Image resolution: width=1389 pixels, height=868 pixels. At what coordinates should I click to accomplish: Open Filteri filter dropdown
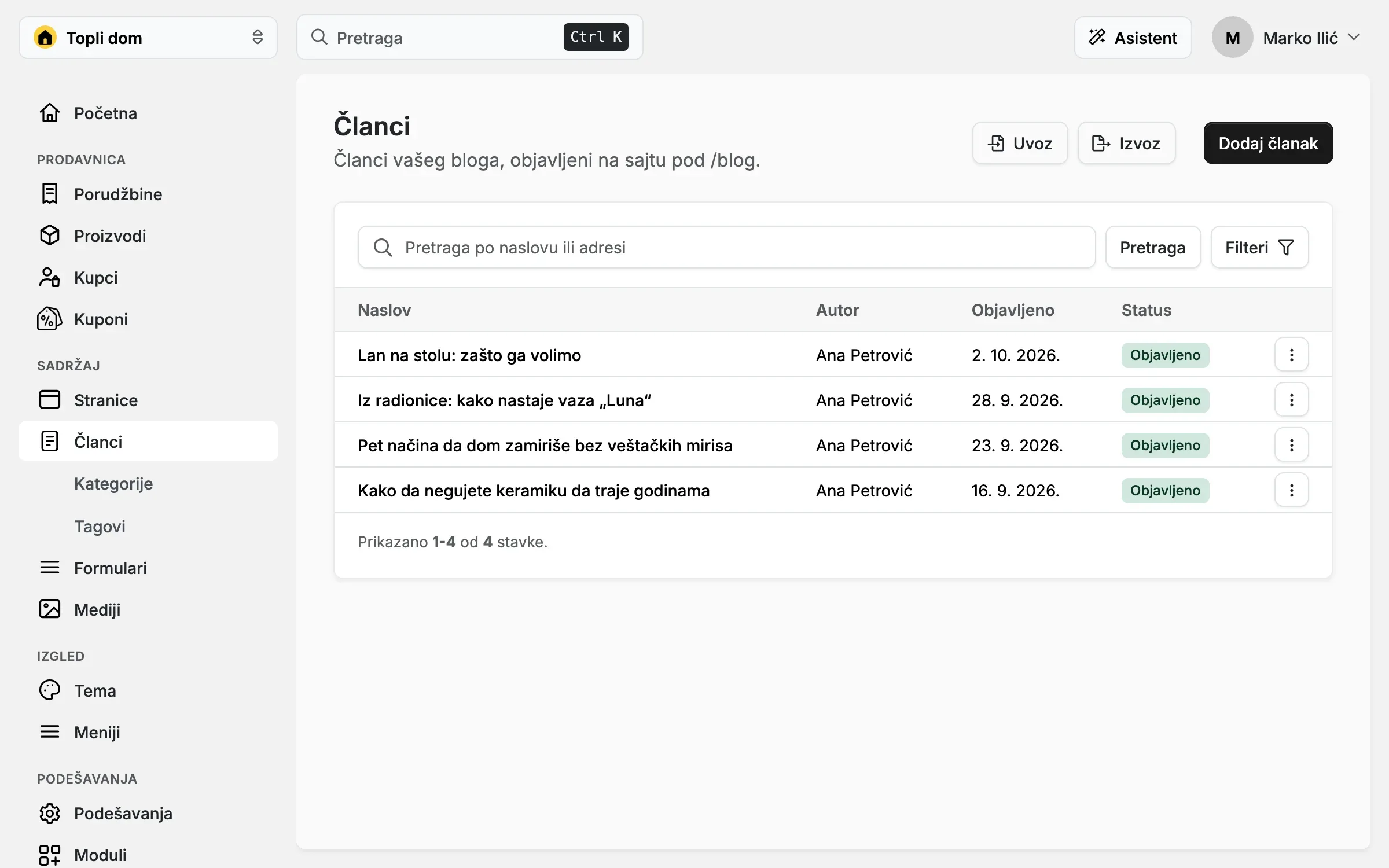tap(1259, 247)
